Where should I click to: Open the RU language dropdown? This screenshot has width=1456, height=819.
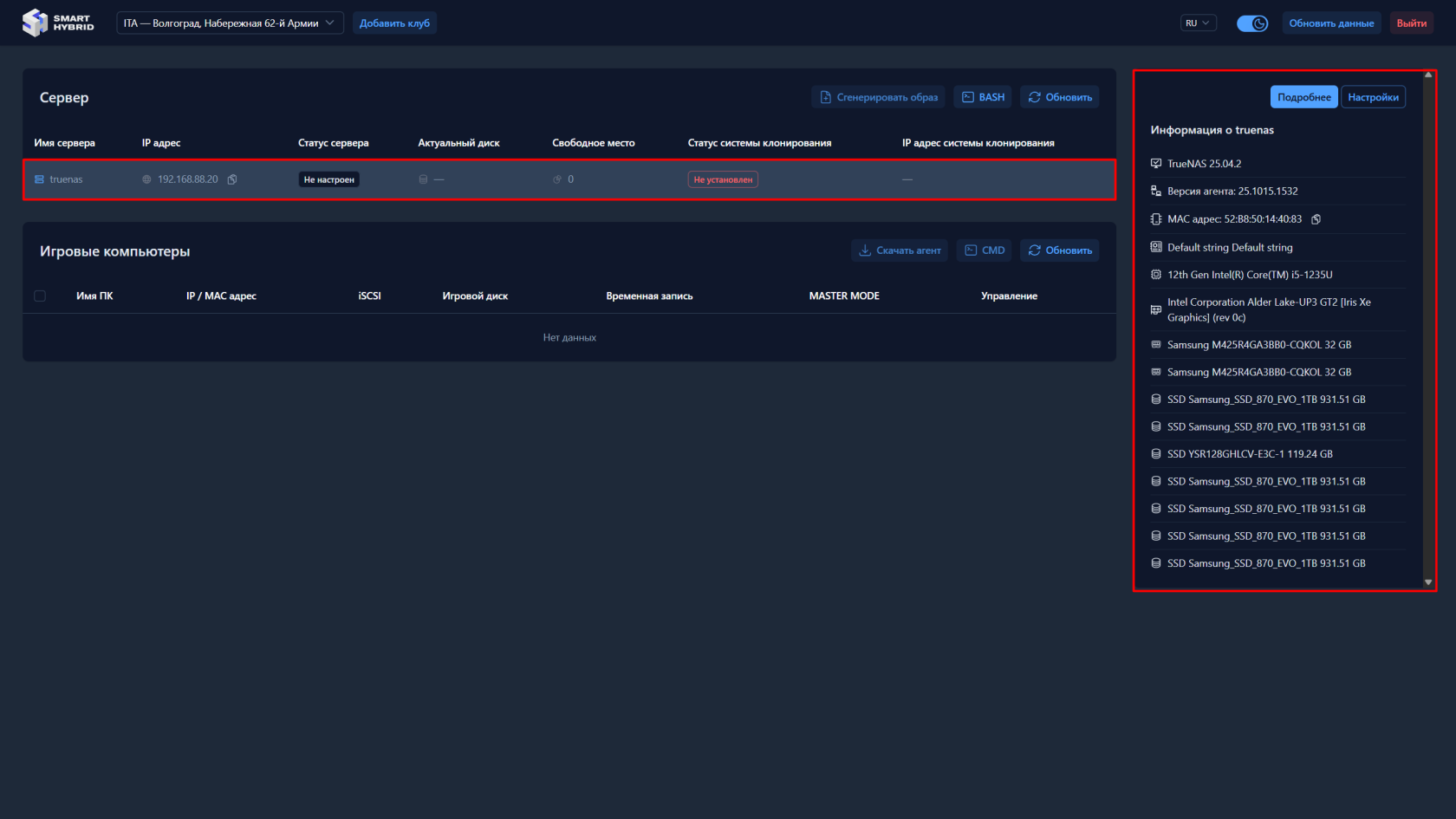coord(1198,23)
